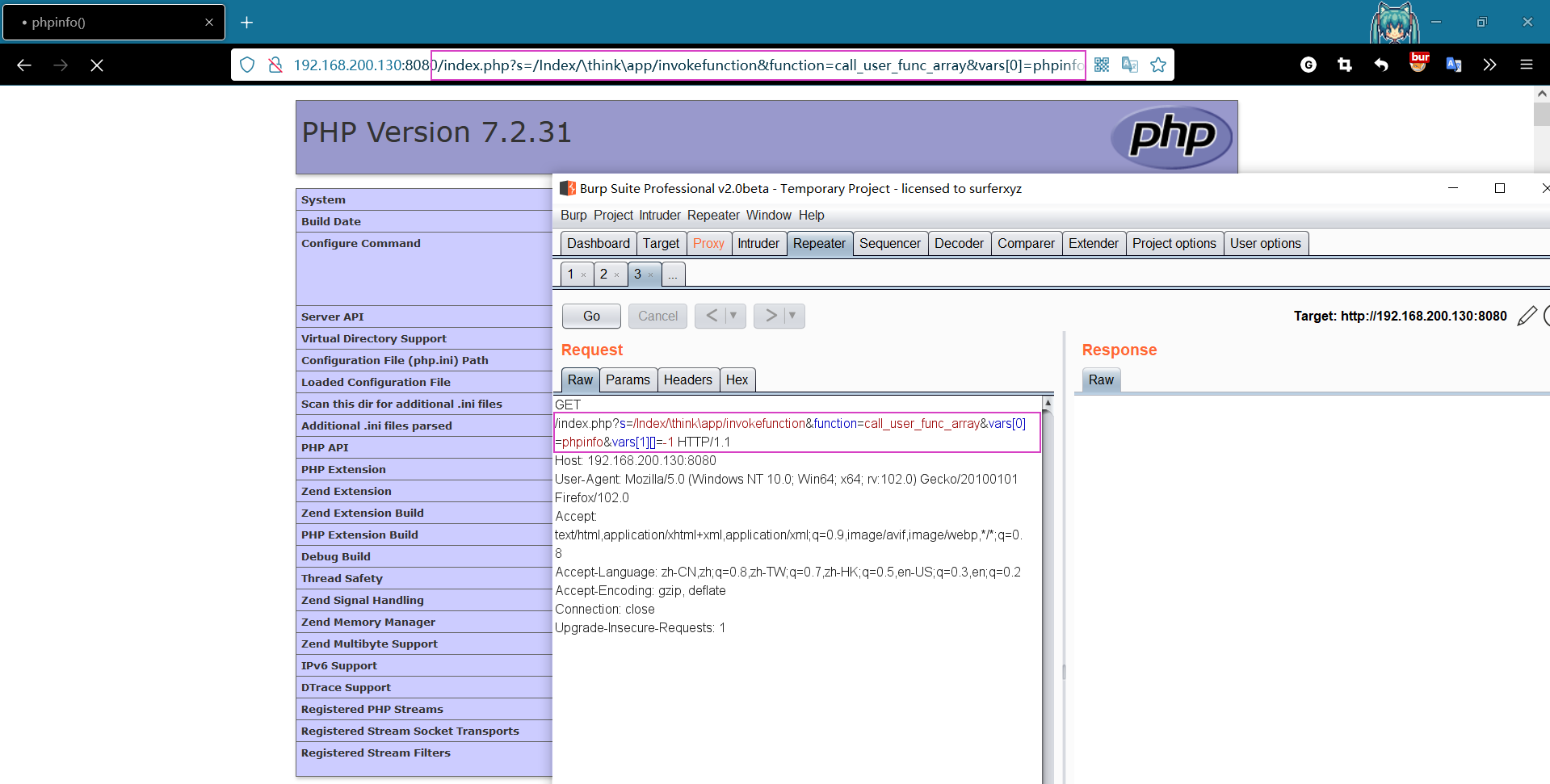Close the phpinfo() browser tab
The width and height of the screenshot is (1550, 784).
pos(209,23)
